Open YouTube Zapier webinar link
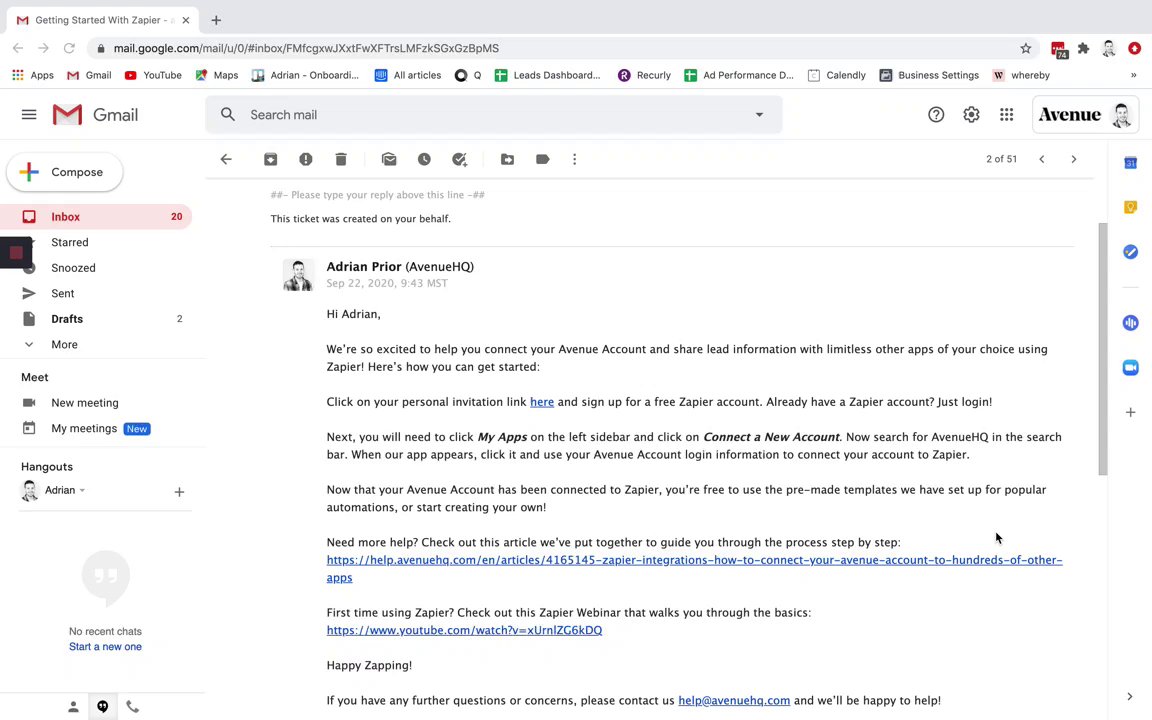The height and width of the screenshot is (720, 1152). click(x=464, y=630)
